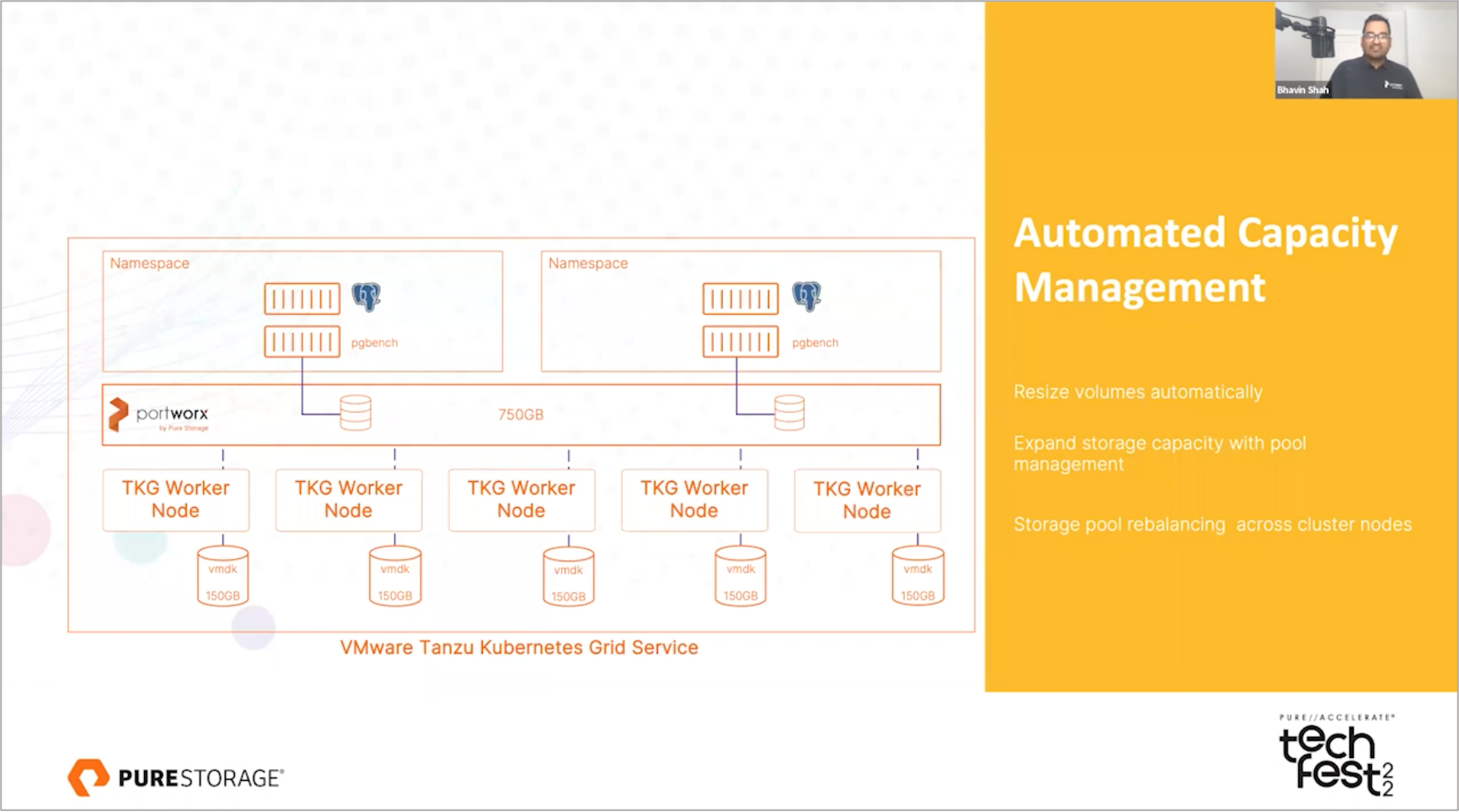
Task: Click the left 'Namespace' label
Action: pos(150,263)
